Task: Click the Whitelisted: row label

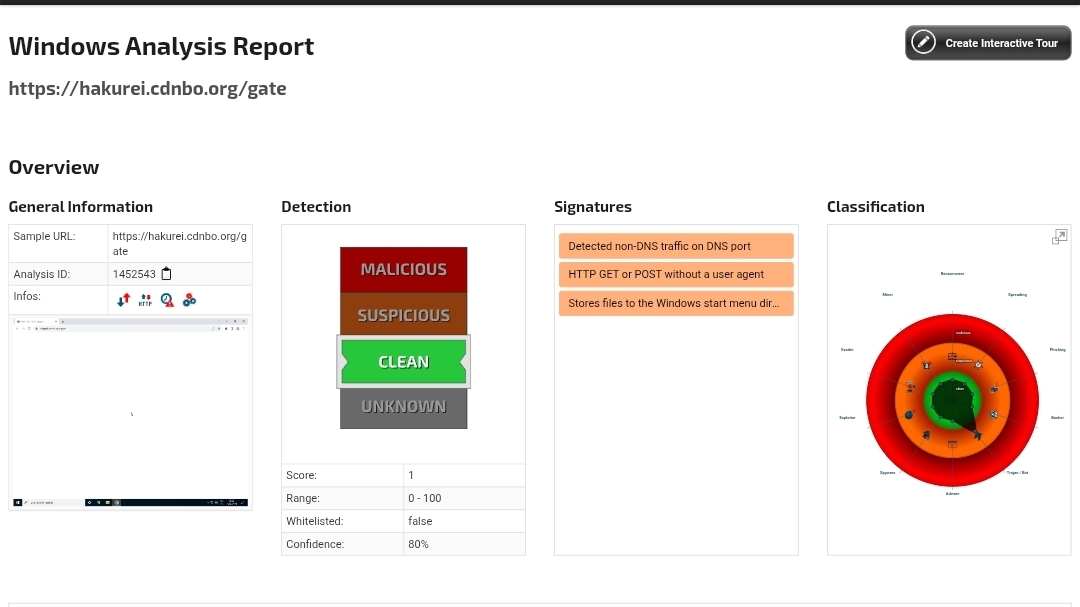Action: tap(314, 521)
